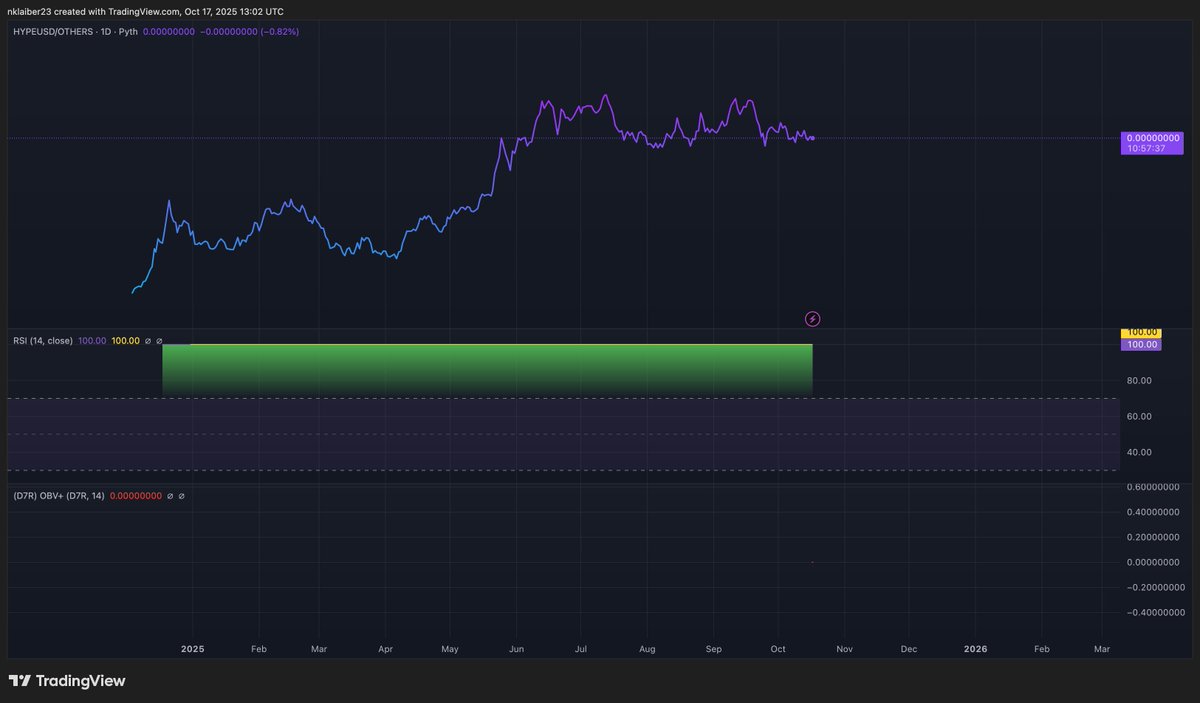Click the yellow 100.00 label on RSI axis

(1140, 332)
